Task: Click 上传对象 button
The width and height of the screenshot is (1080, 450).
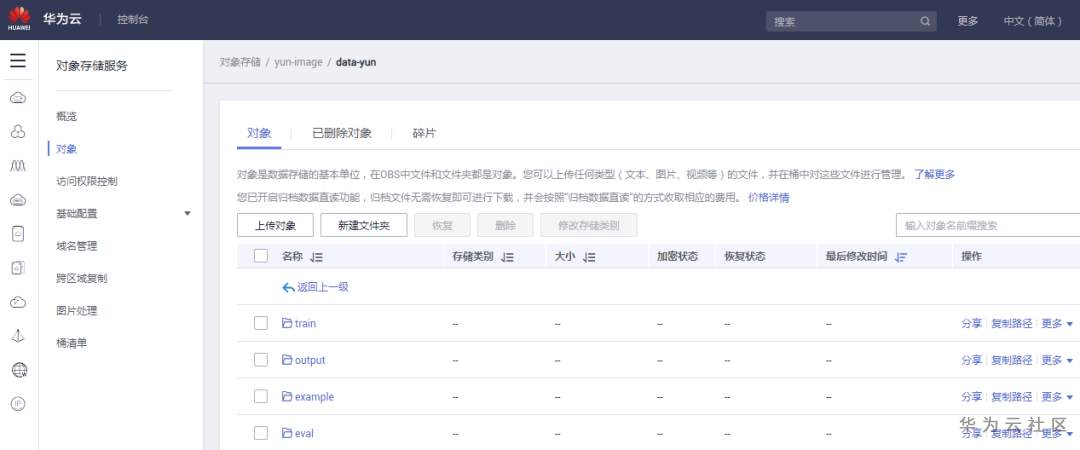Action: 275,225
